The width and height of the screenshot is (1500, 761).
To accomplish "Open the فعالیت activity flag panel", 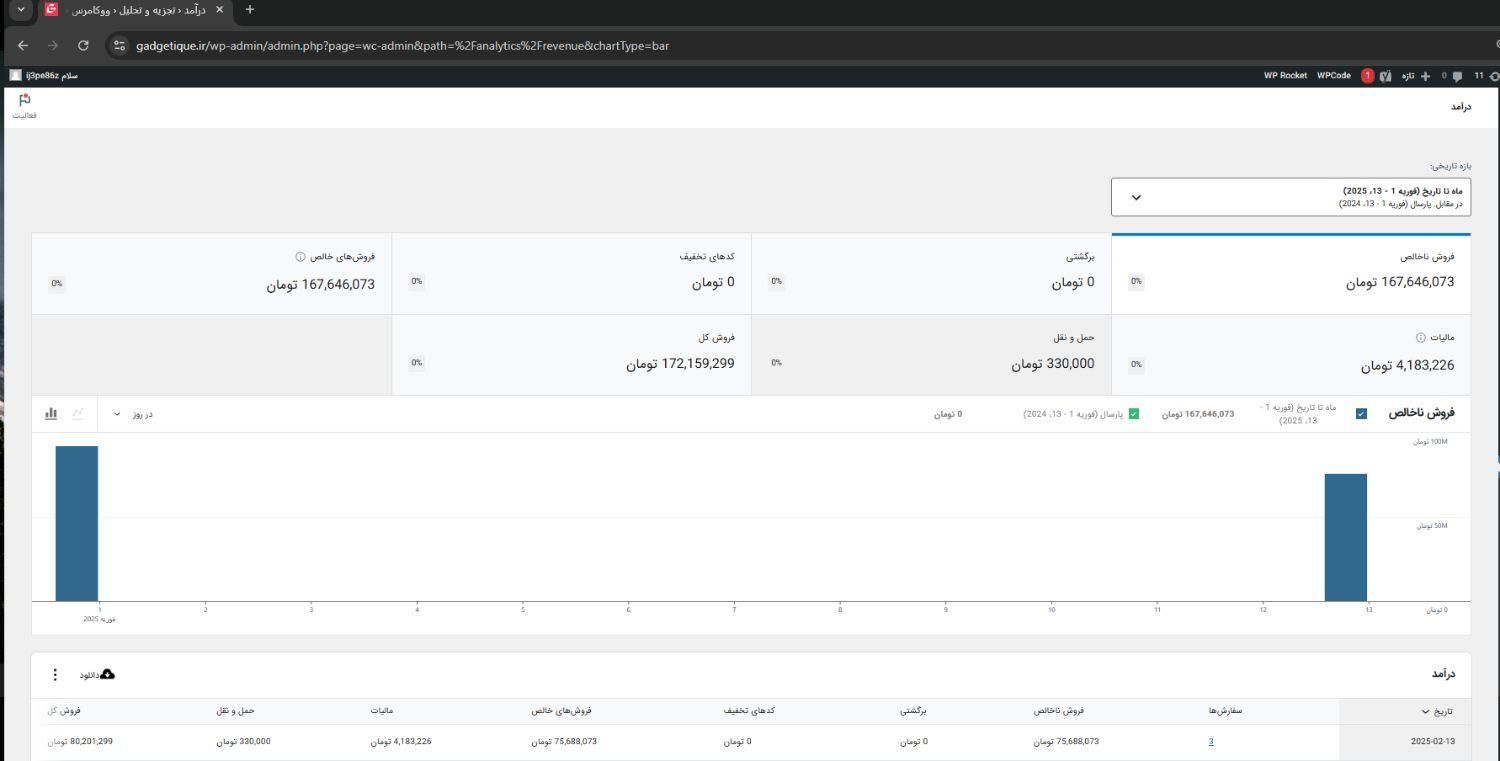I will pos(25,105).
